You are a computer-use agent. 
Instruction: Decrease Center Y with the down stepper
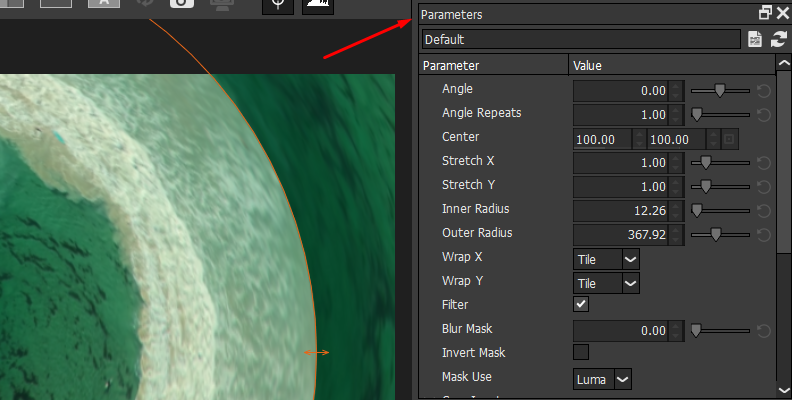[713, 144]
